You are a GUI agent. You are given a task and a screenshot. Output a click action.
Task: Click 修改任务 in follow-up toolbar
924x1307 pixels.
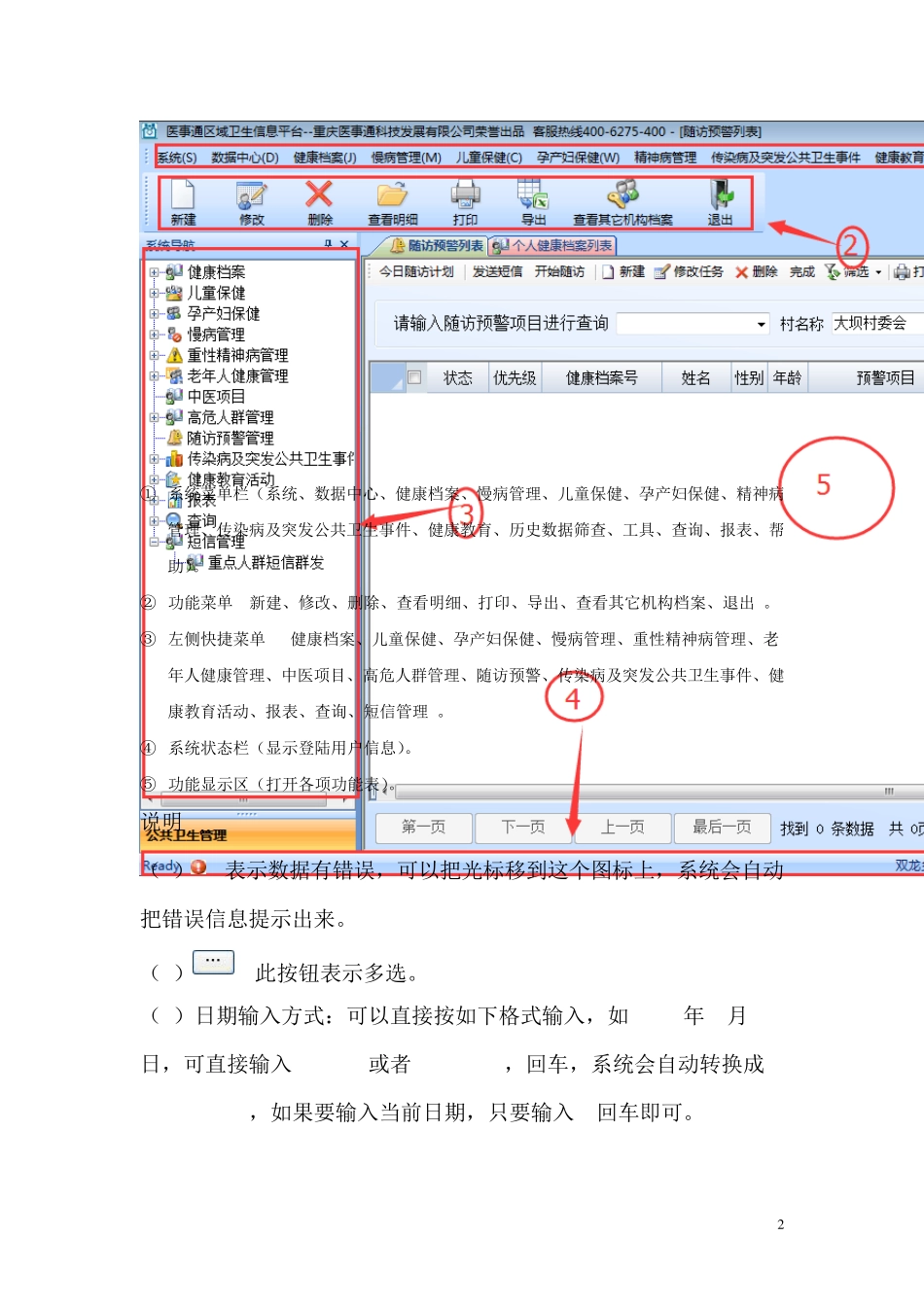click(689, 271)
